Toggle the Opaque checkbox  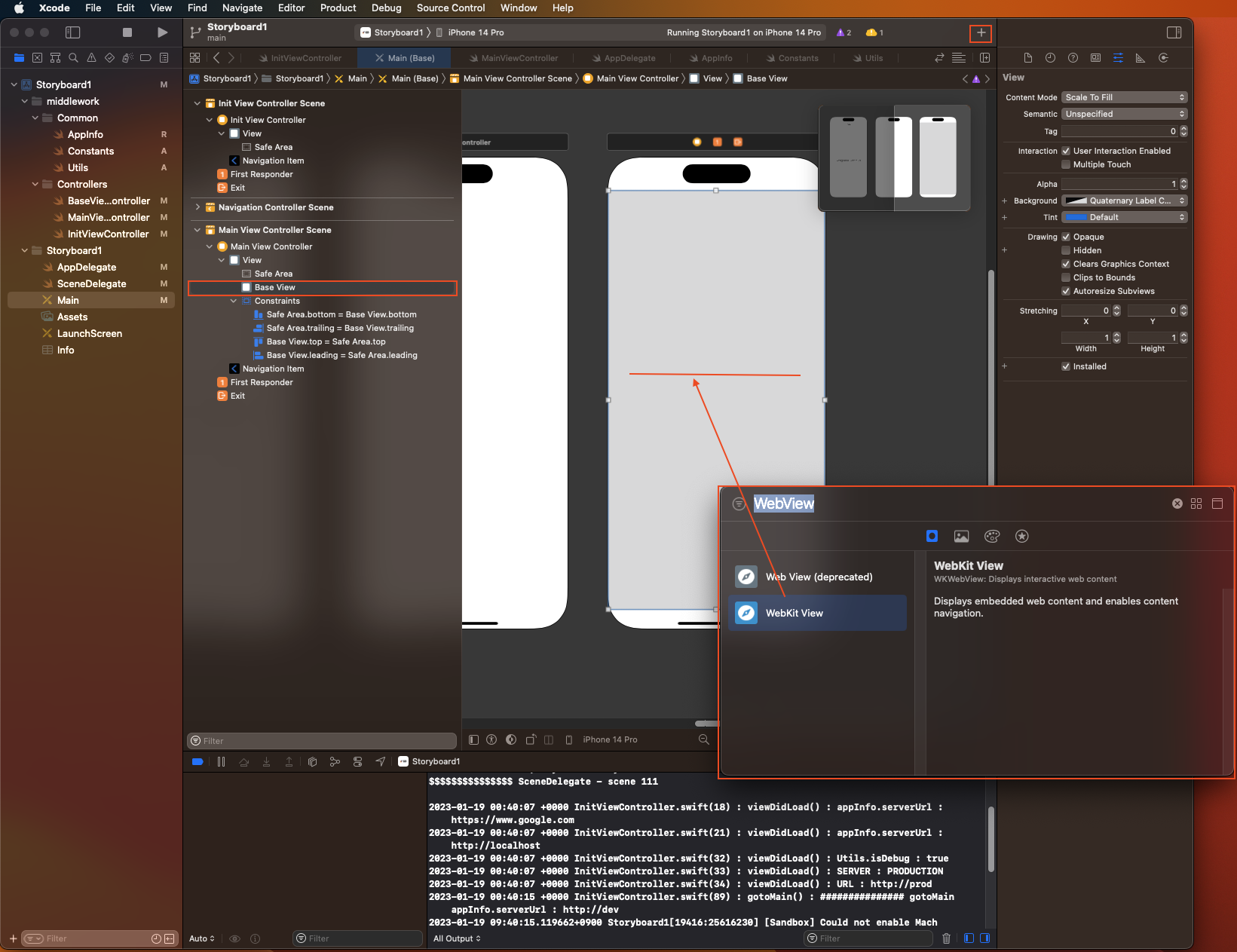click(1066, 237)
